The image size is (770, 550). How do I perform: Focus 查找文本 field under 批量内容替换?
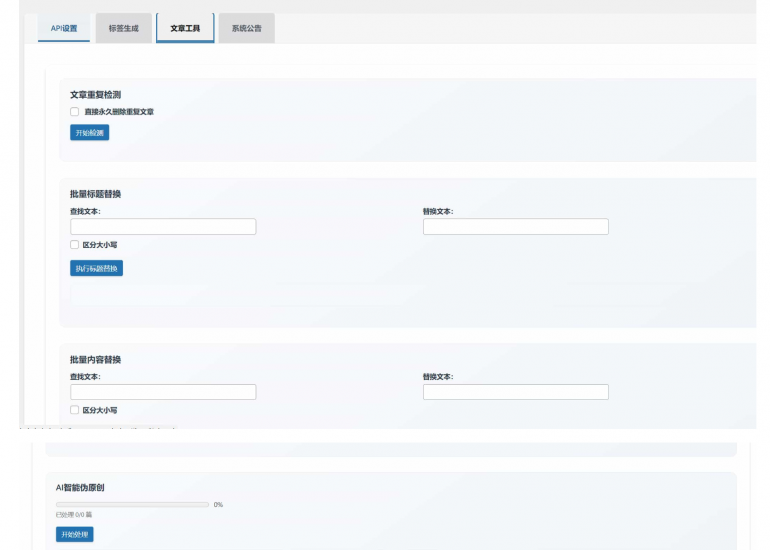click(163, 392)
